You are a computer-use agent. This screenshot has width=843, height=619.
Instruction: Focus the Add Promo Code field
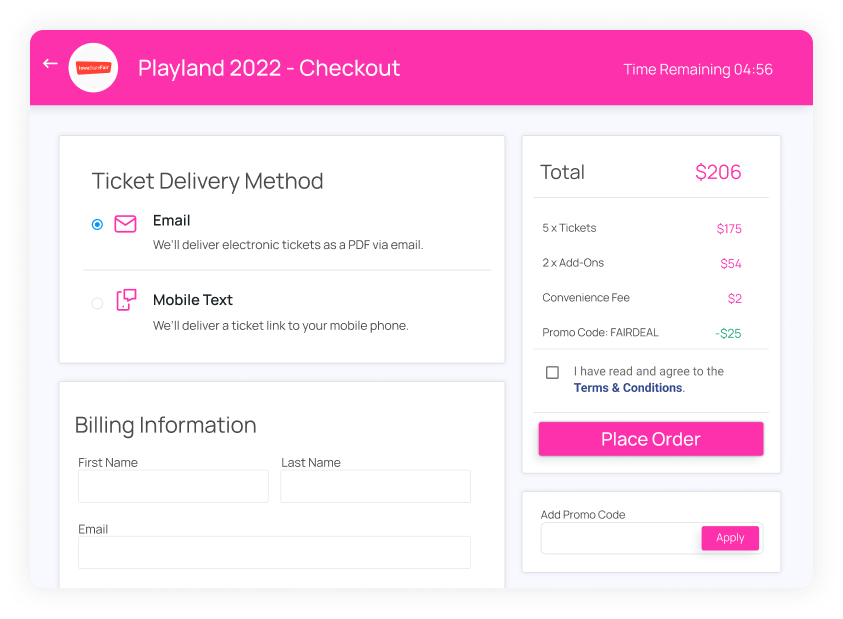(621, 538)
